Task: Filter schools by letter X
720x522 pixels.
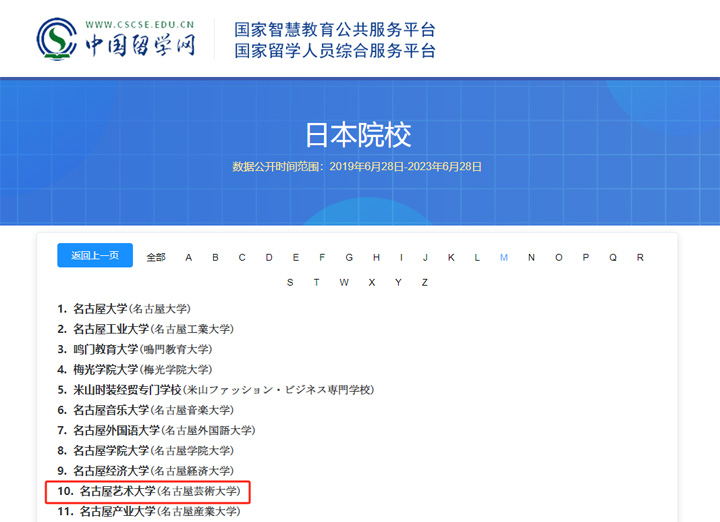Action: [x=371, y=282]
